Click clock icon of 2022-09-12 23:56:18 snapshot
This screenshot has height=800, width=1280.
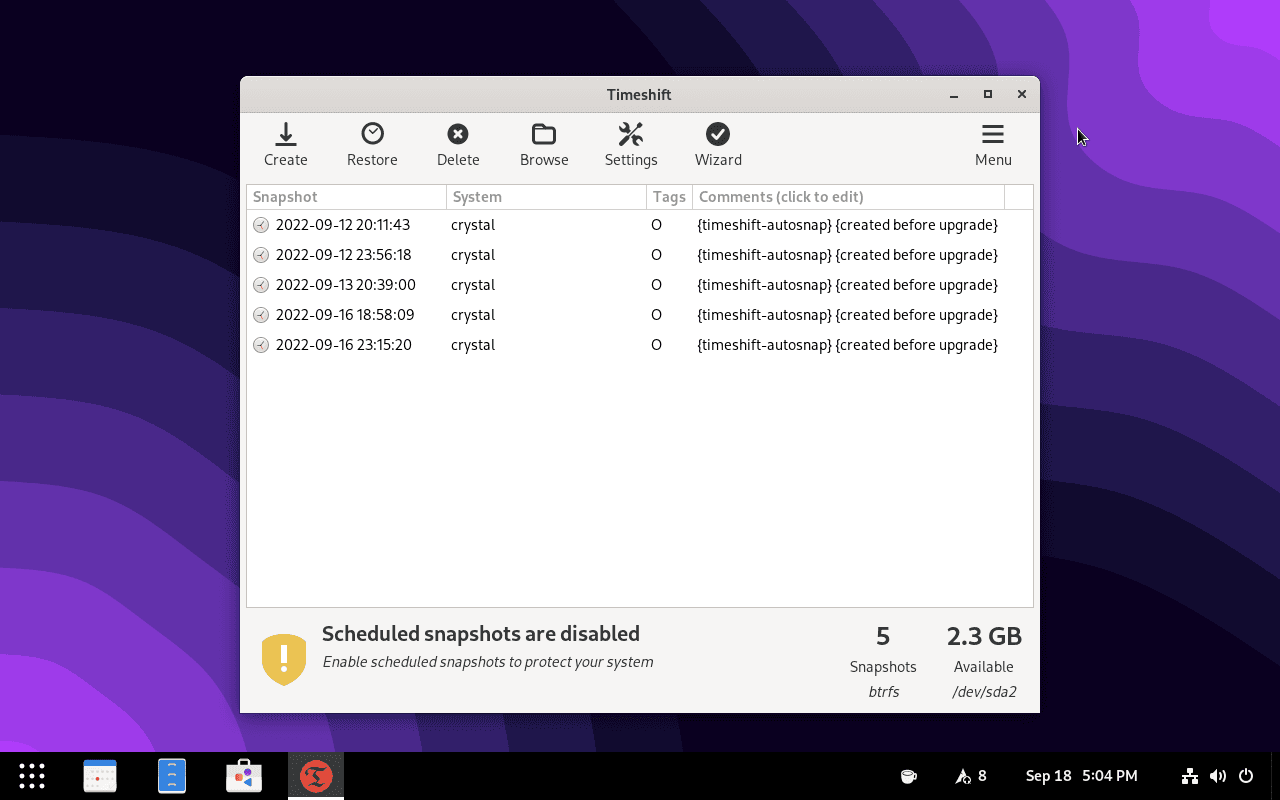[261, 255]
